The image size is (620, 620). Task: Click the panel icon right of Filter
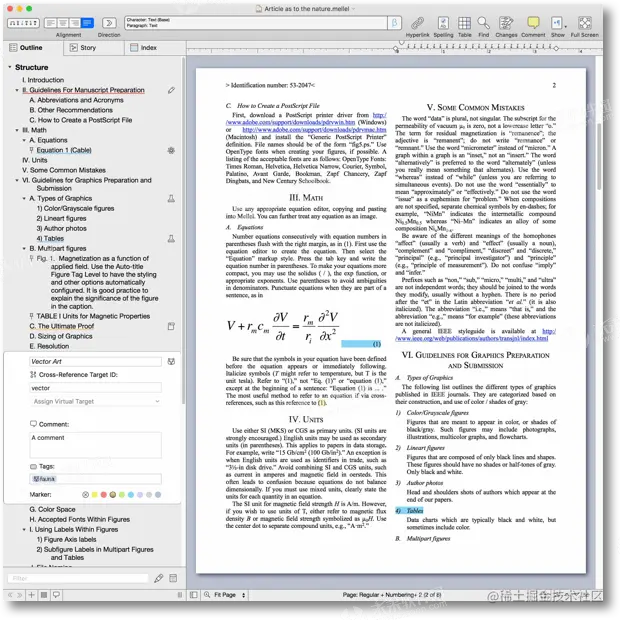173,578
